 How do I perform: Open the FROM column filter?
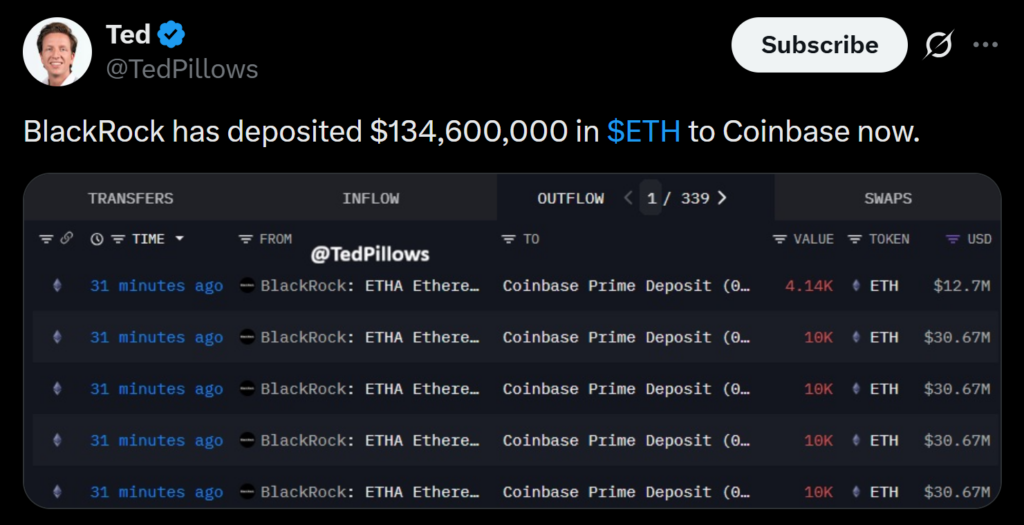(246, 239)
